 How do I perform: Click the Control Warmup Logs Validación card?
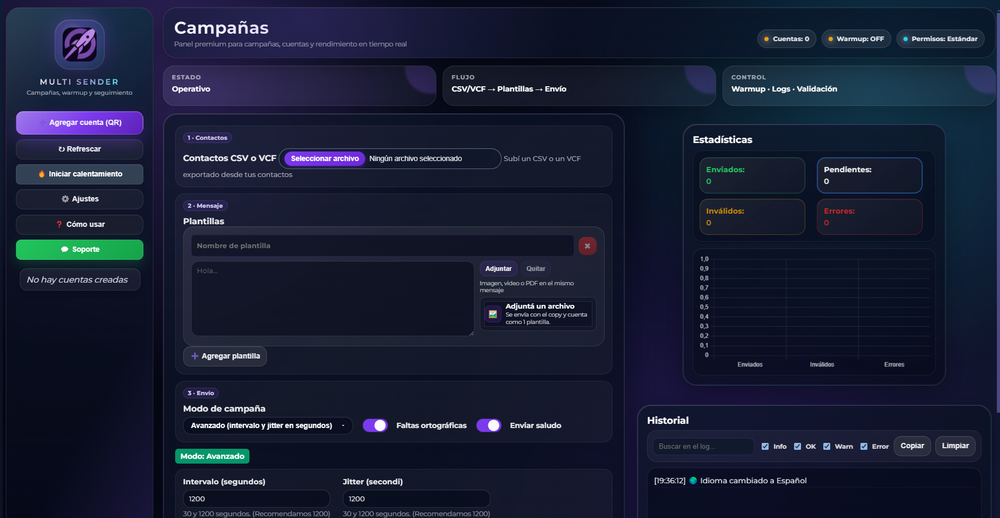[x=858, y=85]
